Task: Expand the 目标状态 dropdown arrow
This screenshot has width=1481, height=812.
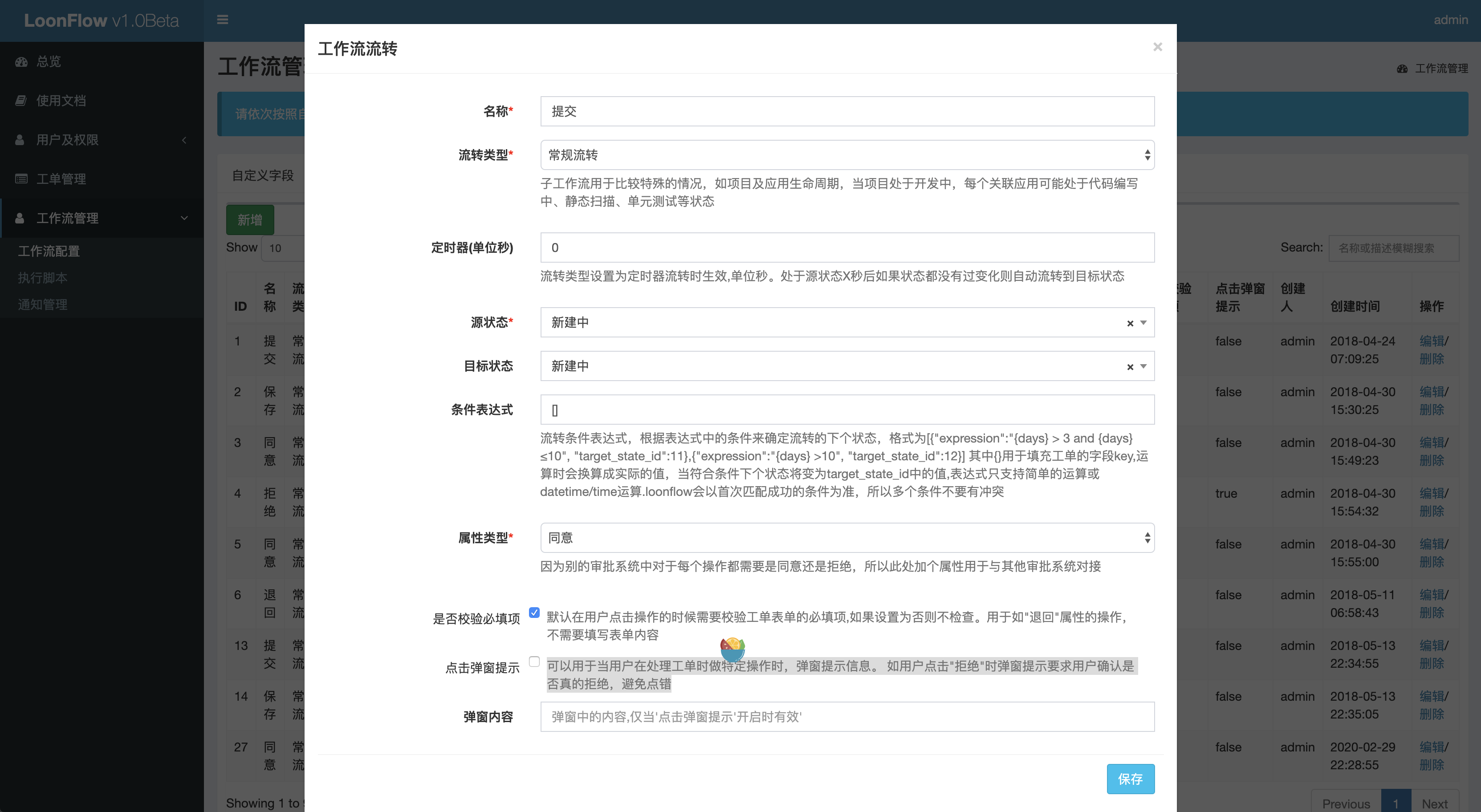Action: coord(1143,367)
